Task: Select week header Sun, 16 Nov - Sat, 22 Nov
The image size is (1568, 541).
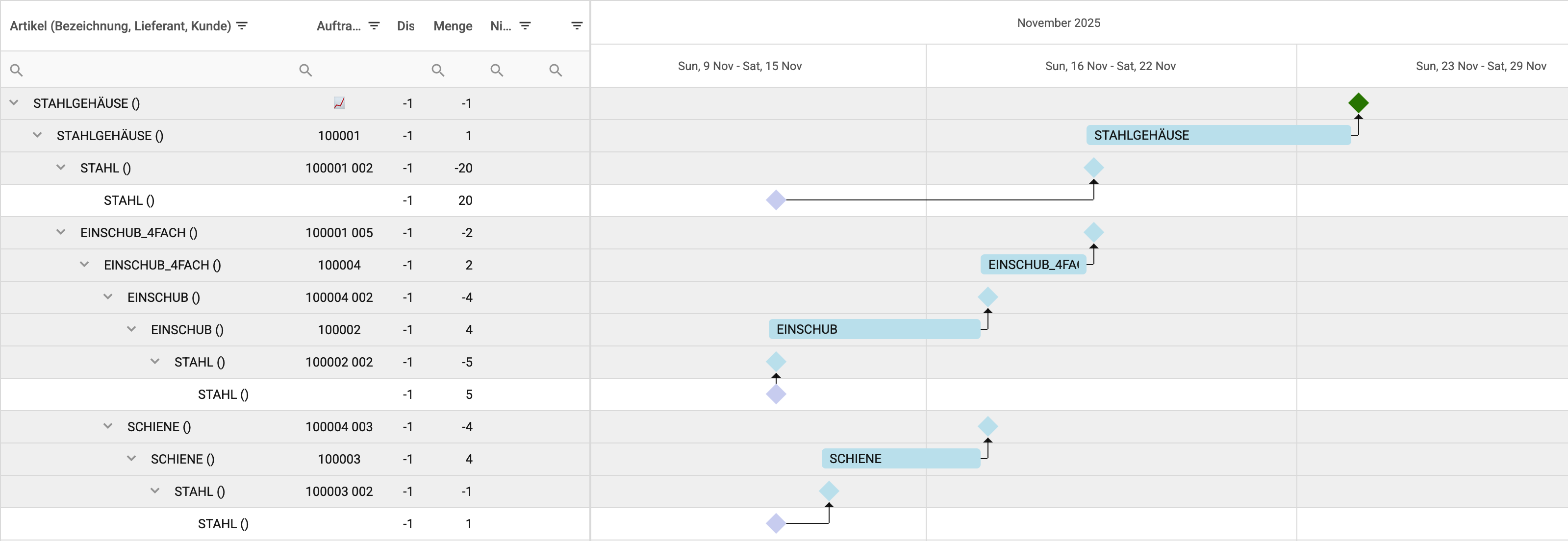Action: (1110, 66)
